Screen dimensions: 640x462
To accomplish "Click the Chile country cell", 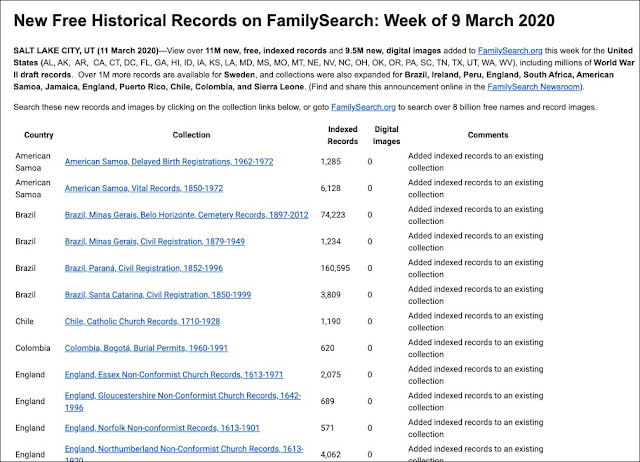I will coord(24,321).
